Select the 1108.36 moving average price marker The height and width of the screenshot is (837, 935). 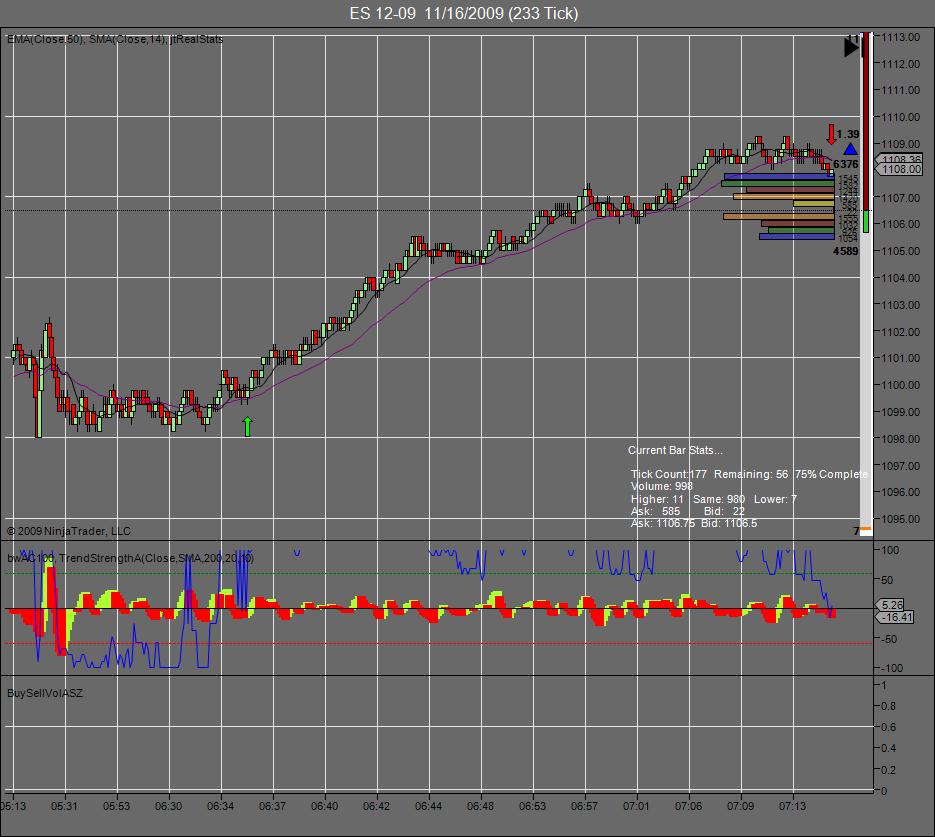click(901, 159)
